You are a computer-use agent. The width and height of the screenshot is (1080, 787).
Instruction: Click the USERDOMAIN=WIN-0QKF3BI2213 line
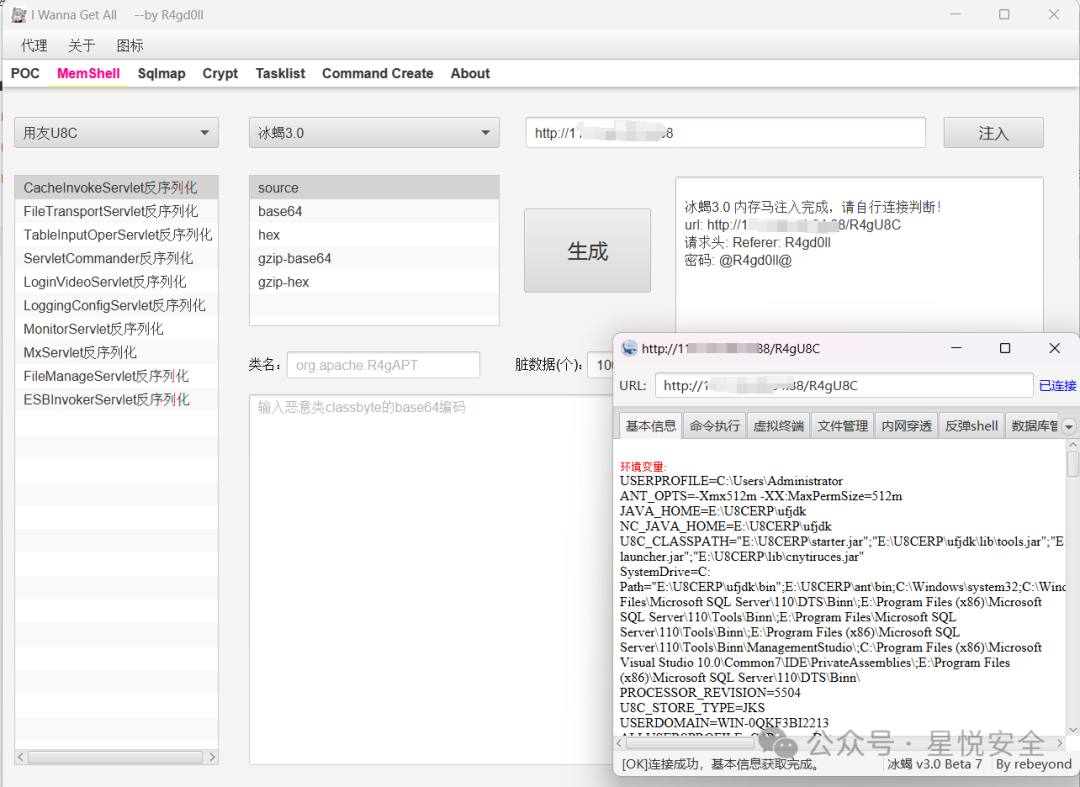click(724, 723)
